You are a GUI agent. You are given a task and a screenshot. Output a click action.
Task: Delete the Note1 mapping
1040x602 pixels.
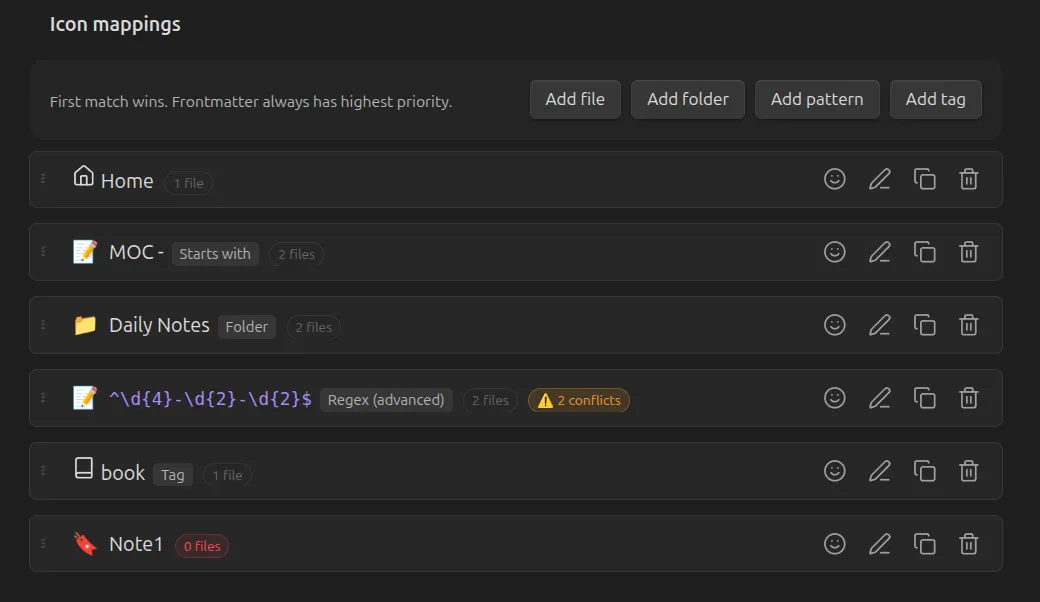(x=968, y=544)
